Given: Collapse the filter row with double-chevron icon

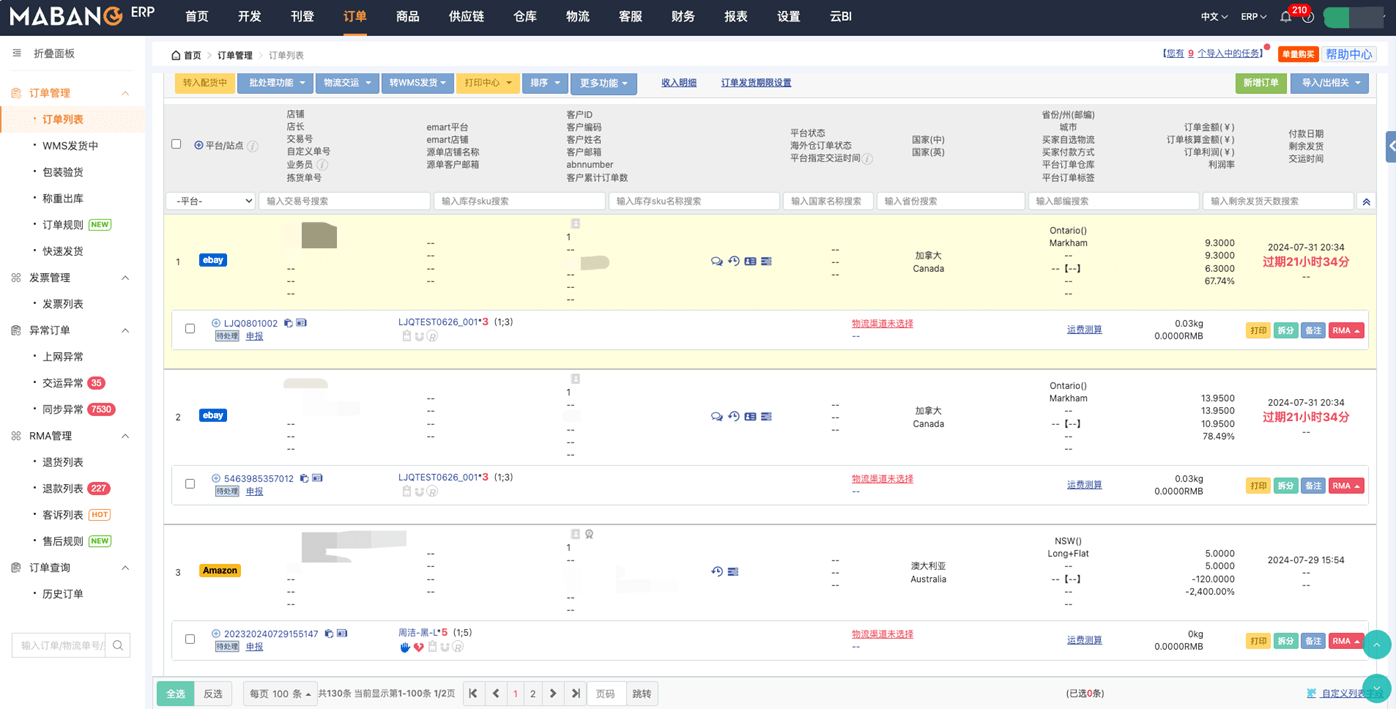Looking at the screenshot, I should [1366, 202].
